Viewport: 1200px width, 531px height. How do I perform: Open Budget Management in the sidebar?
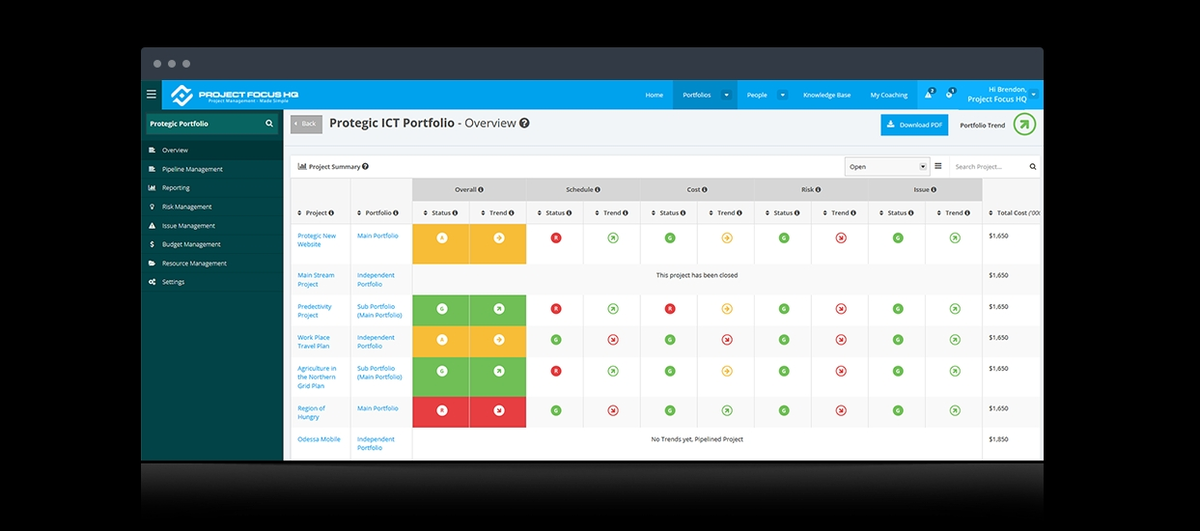coord(212,244)
